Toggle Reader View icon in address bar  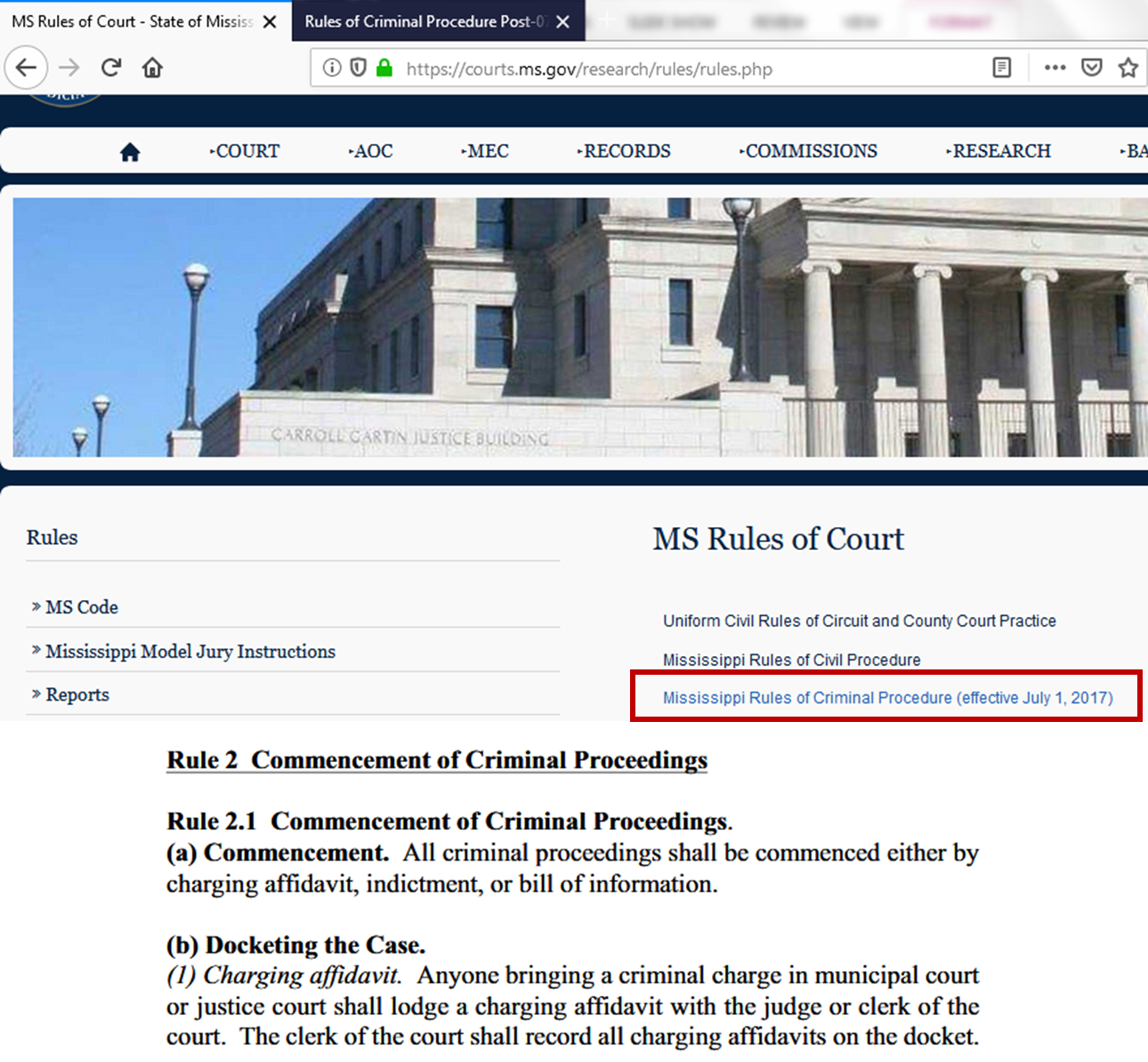coord(1002,68)
